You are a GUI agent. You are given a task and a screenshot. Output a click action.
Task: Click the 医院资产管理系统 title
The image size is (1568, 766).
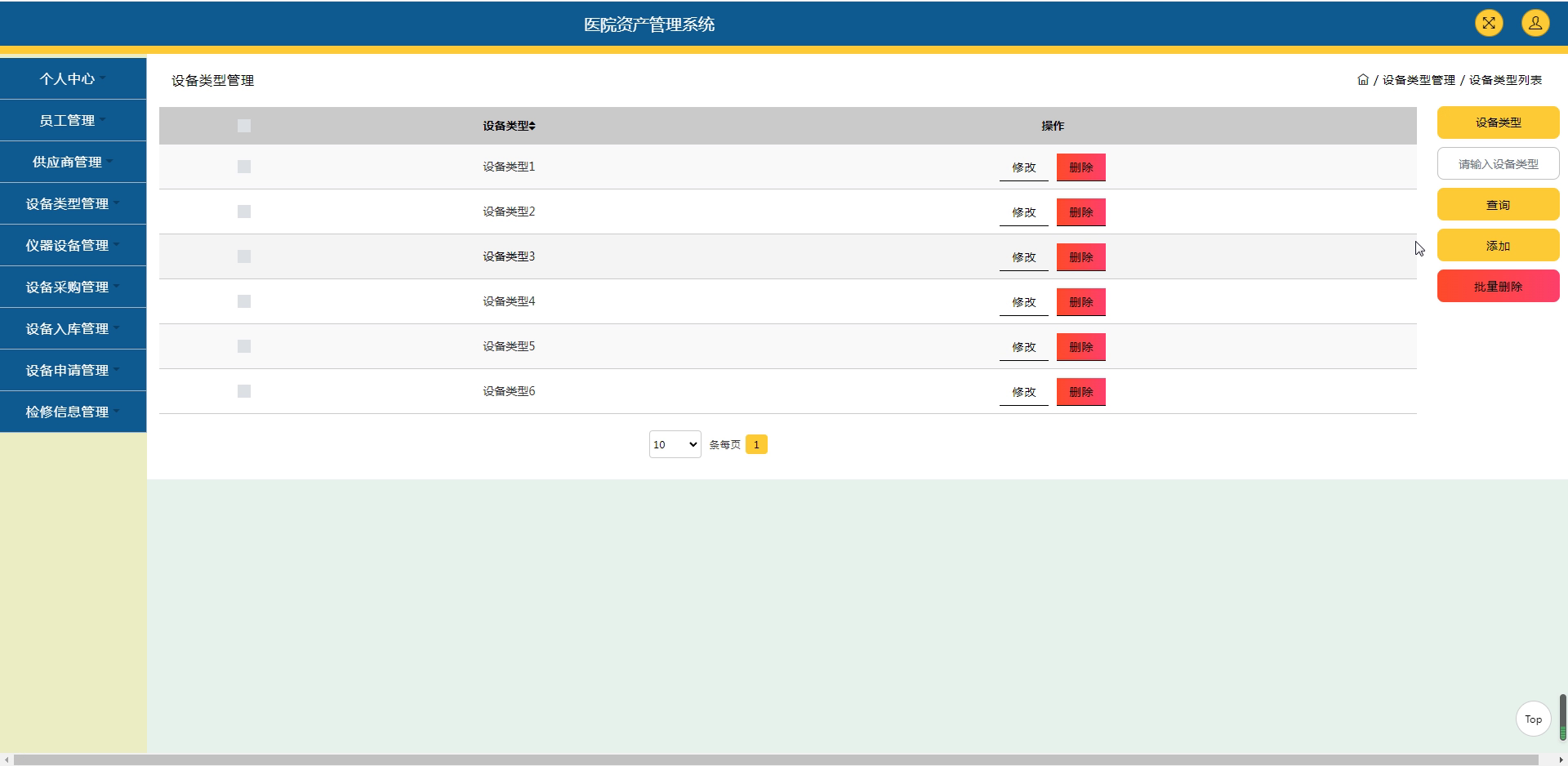649,24
